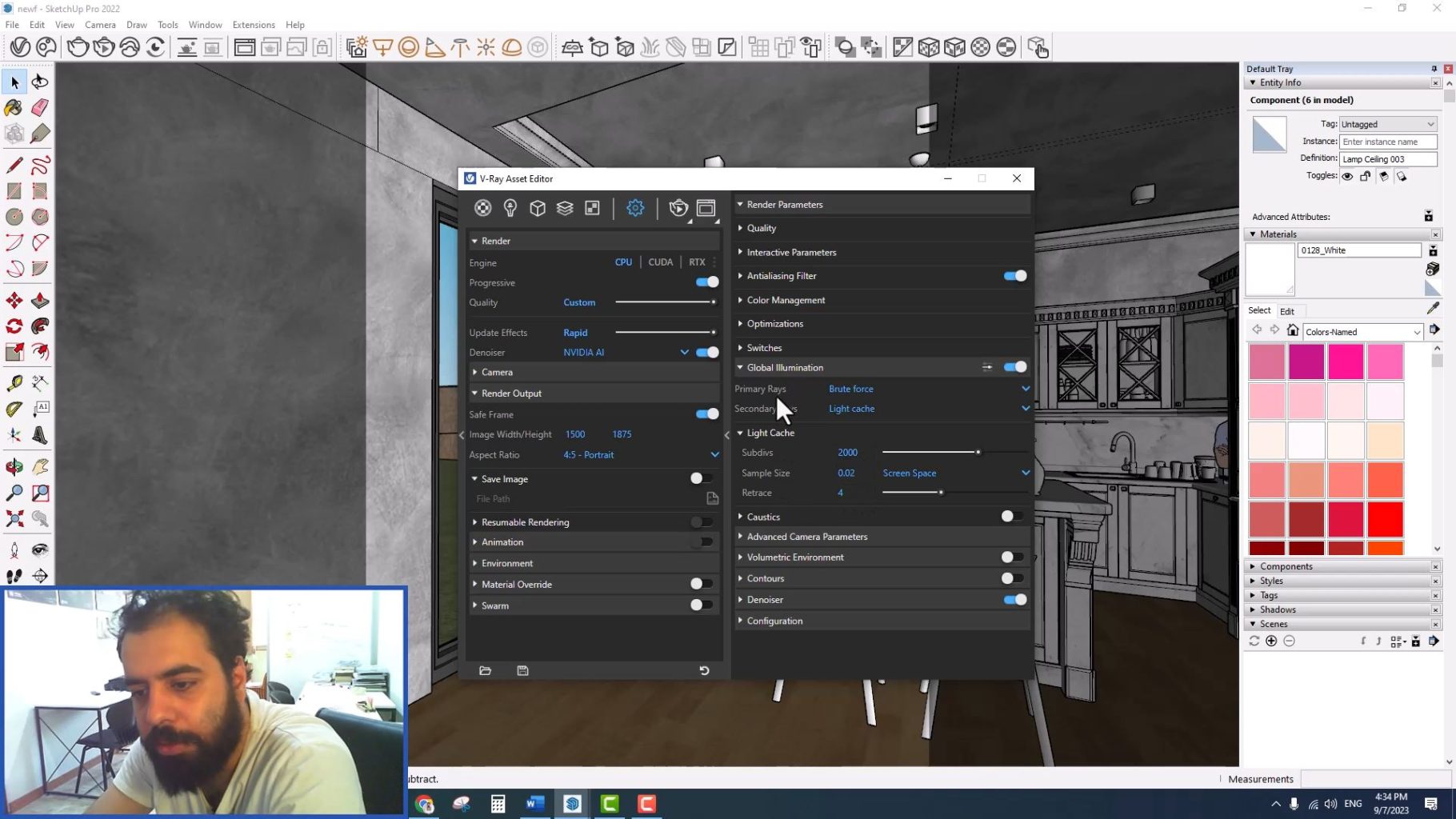Select the Tape Measure tool
The image size is (1456, 819).
click(14, 383)
